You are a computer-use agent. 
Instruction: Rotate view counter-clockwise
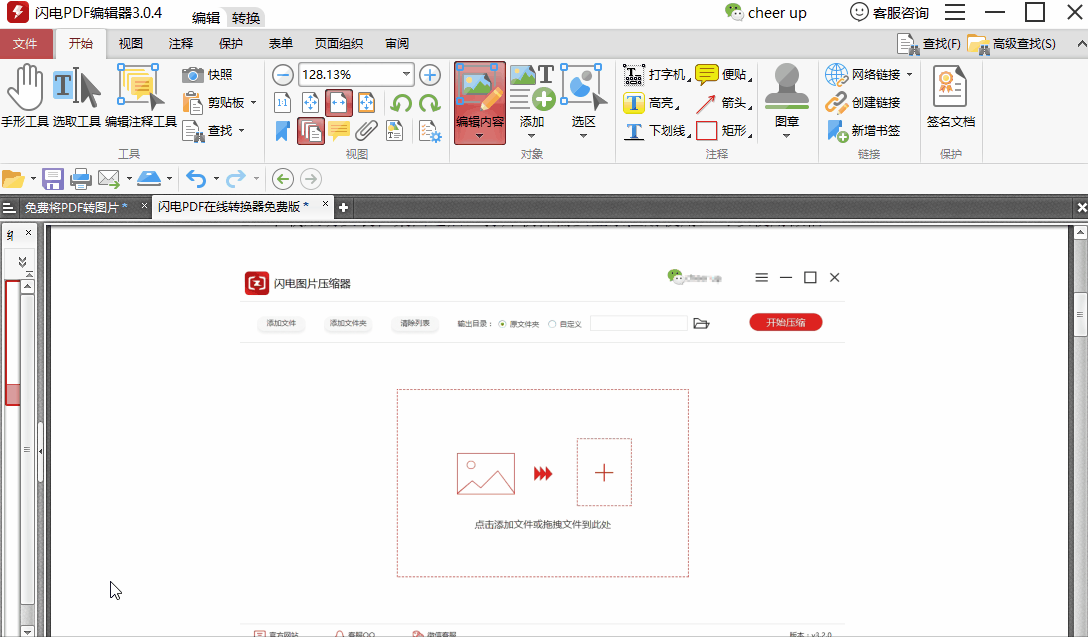[401, 103]
